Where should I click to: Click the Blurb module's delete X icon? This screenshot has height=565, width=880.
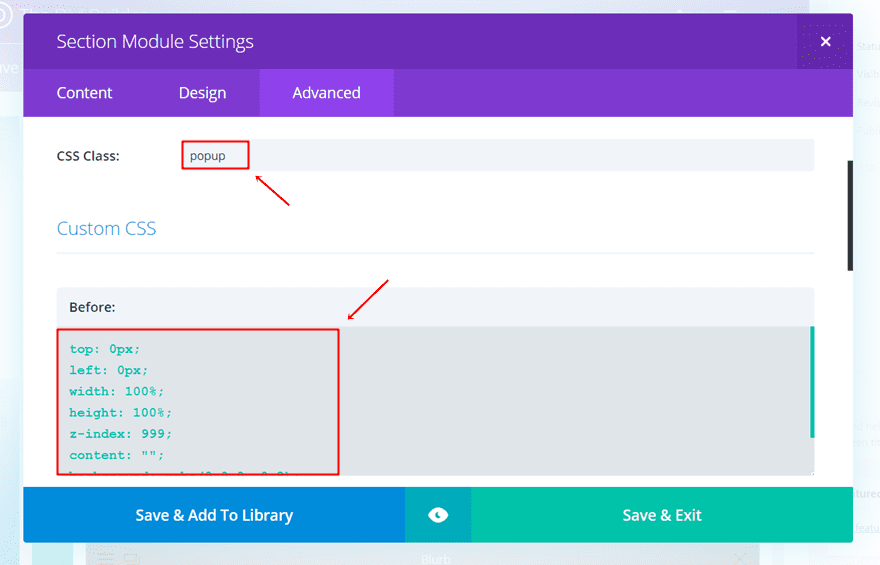pyautogui.click(x=741, y=558)
